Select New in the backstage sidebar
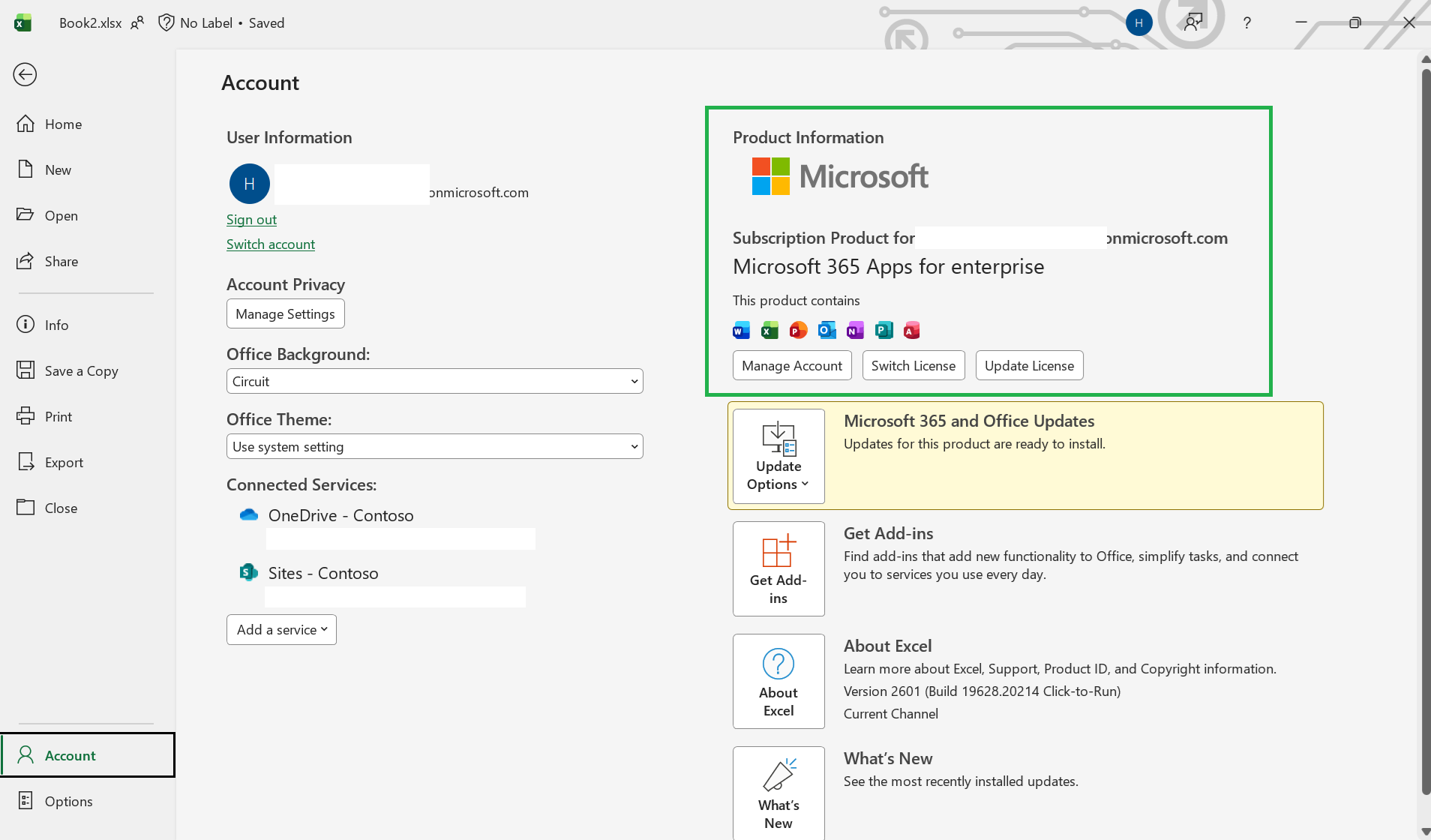 coord(87,170)
